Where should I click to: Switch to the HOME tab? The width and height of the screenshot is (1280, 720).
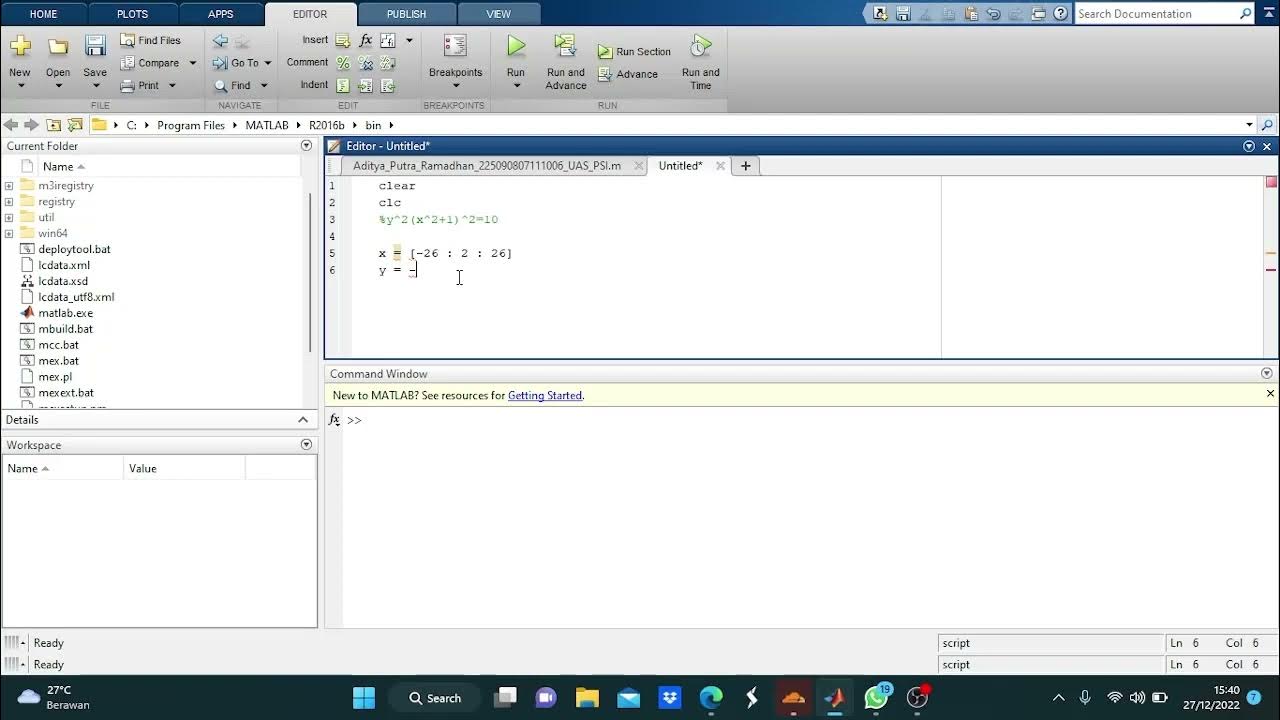(x=43, y=14)
